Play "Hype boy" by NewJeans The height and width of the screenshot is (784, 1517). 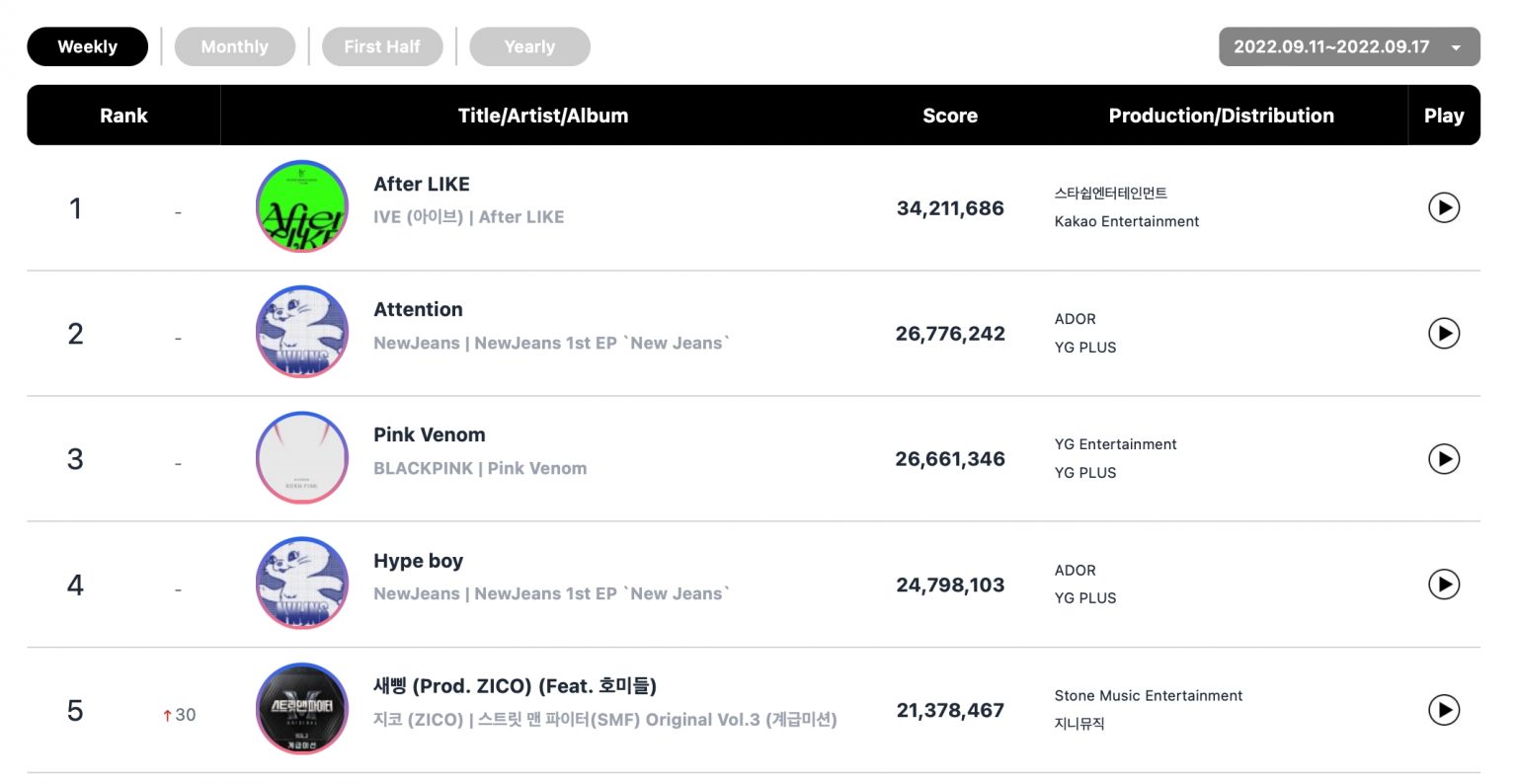[x=1444, y=584]
